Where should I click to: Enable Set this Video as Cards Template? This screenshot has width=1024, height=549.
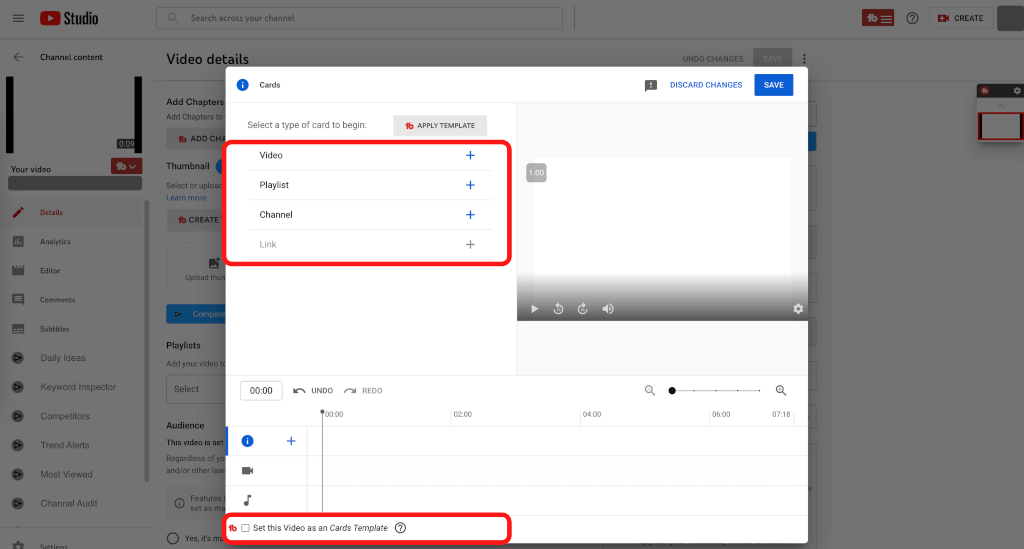(x=246, y=528)
